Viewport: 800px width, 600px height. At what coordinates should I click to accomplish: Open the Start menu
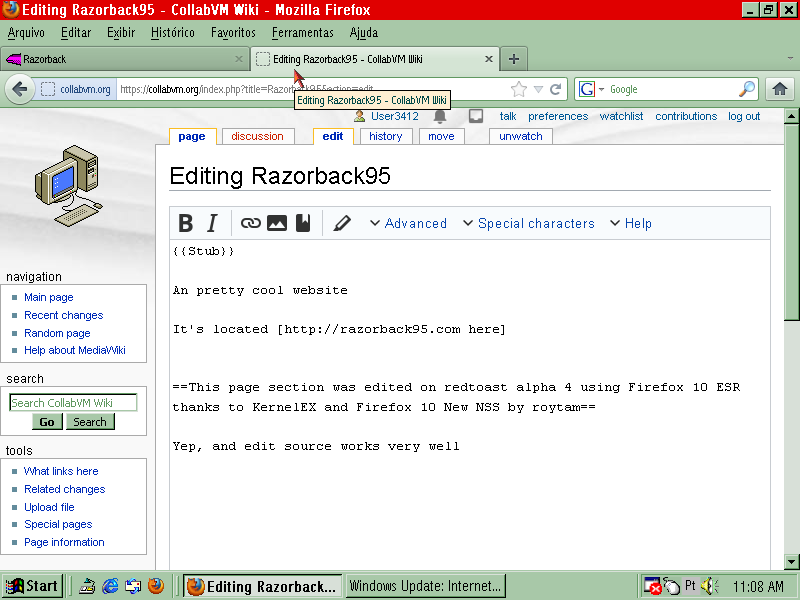[32, 586]
